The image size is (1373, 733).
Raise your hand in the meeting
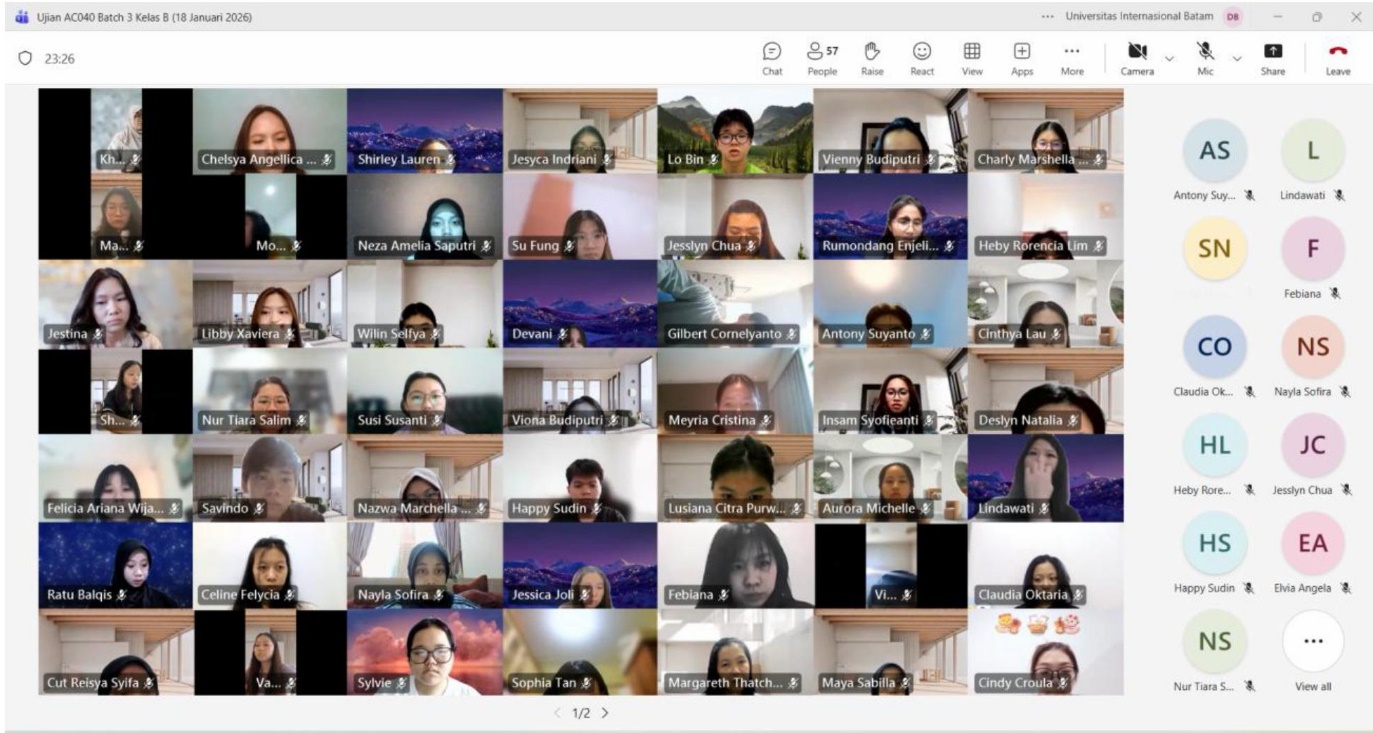pos(872,58)
